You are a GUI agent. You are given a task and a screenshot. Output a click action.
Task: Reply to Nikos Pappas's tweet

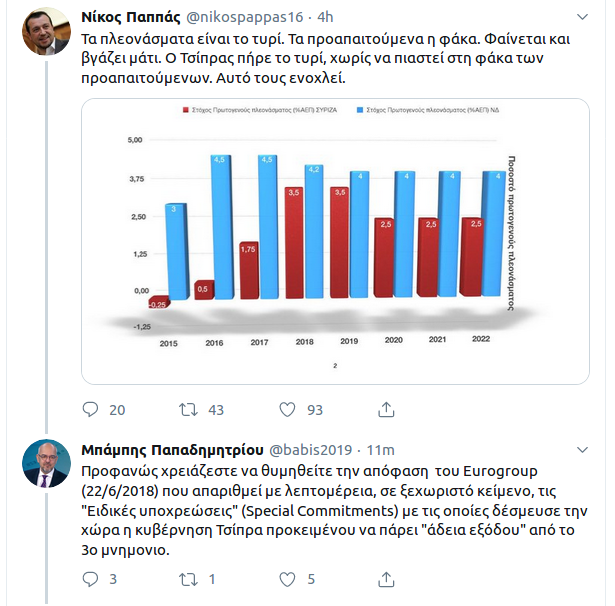pos(90,409)
